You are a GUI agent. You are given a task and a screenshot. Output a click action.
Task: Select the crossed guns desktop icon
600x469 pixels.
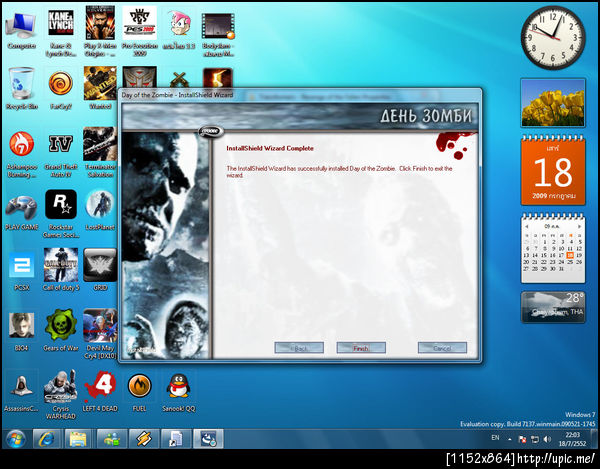coord(179,80)
